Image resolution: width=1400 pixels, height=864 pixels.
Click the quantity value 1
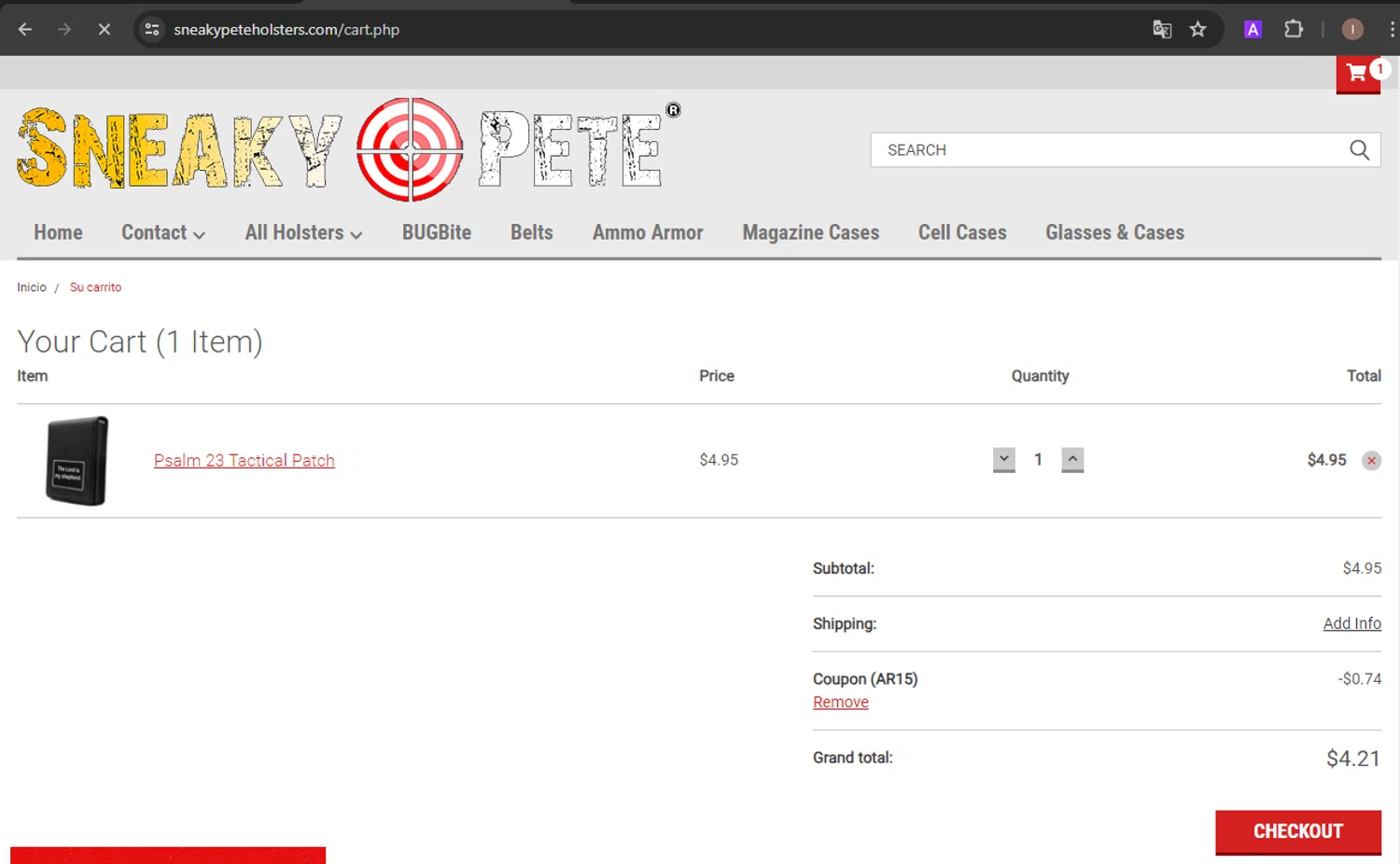pyautogui.click(x=1038, y=460)
